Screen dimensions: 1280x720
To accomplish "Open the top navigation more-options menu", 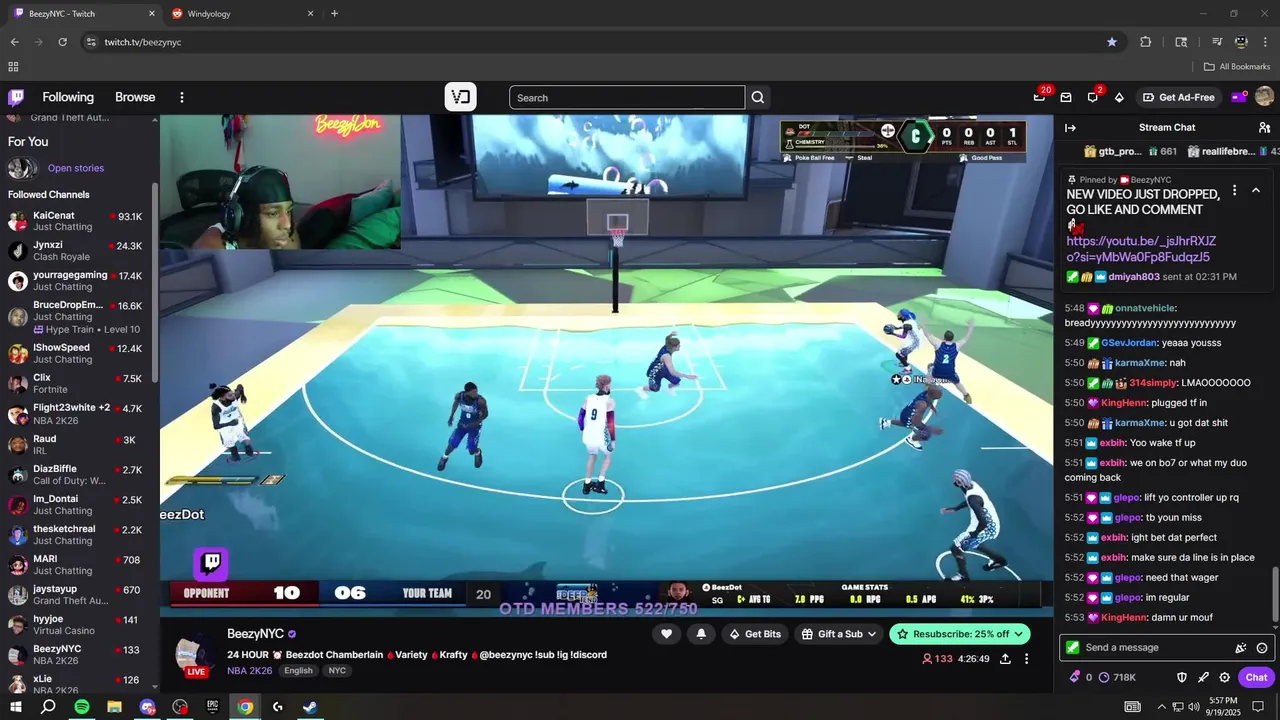I will coord(182,97).
